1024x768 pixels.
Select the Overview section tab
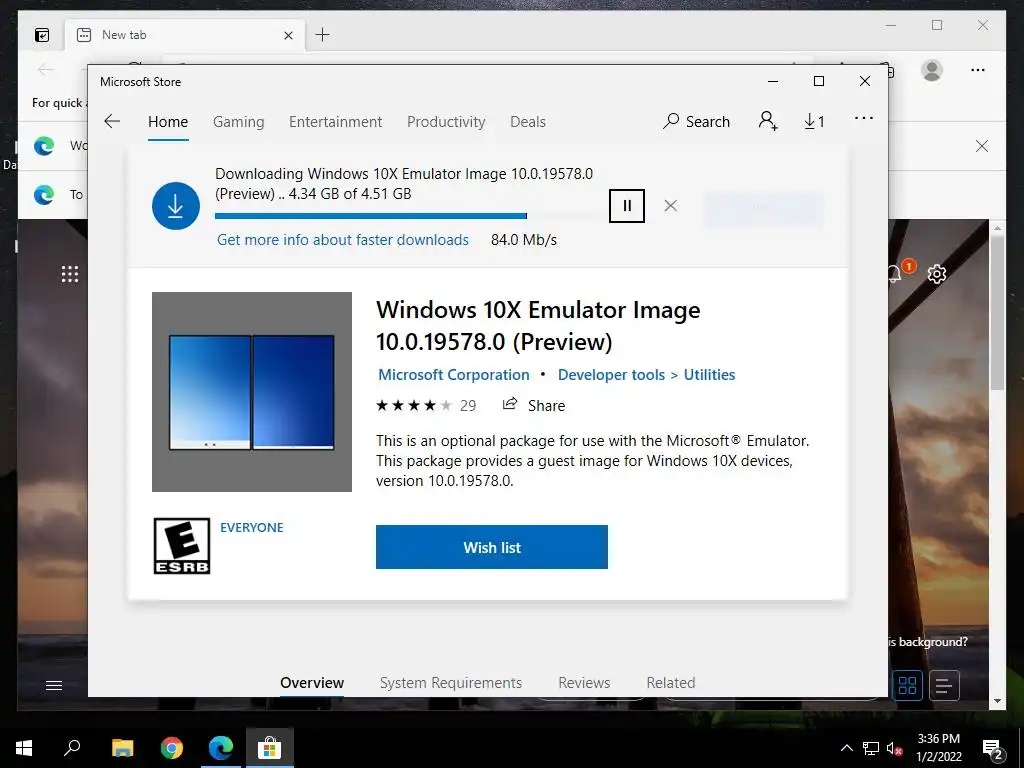pos(312,683)
